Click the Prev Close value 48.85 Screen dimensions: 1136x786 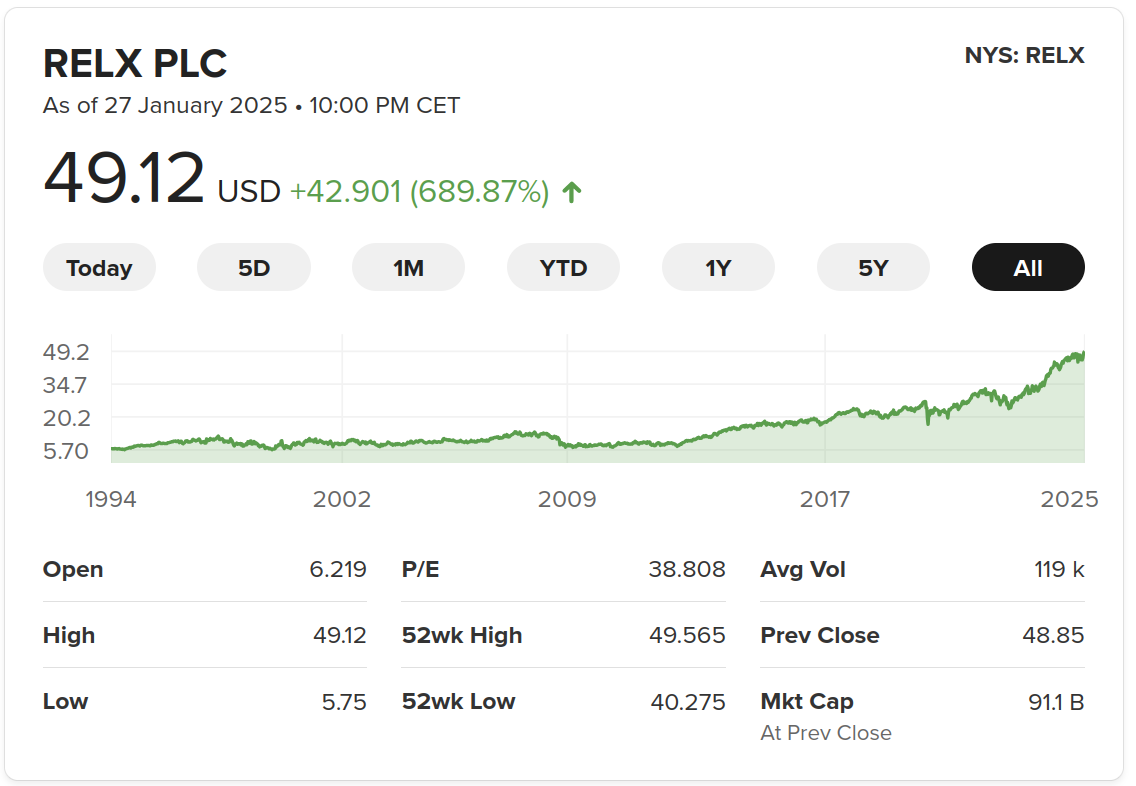1054,635
